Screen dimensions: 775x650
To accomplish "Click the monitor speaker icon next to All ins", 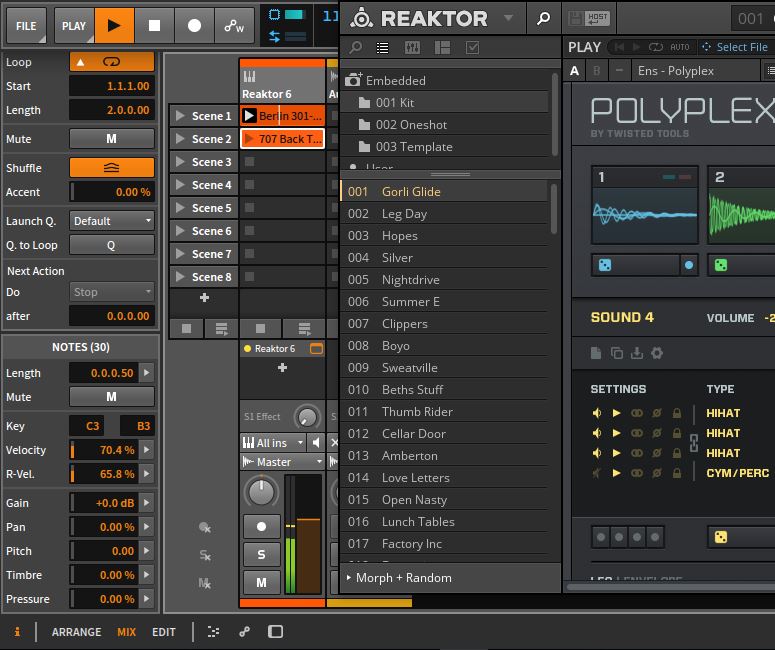I will coord(316,442).
